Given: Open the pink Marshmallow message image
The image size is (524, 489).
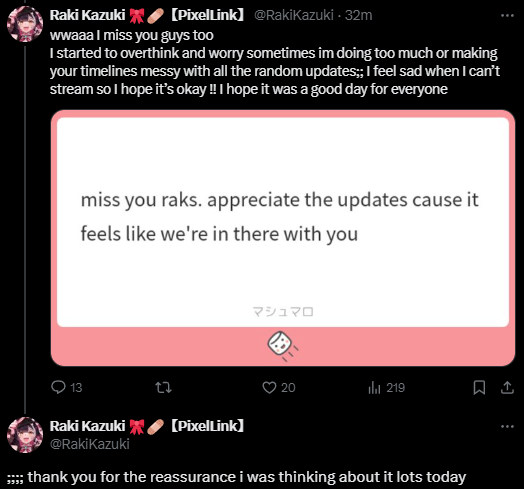Looking at the screenshot, I should tap(283, 238).
